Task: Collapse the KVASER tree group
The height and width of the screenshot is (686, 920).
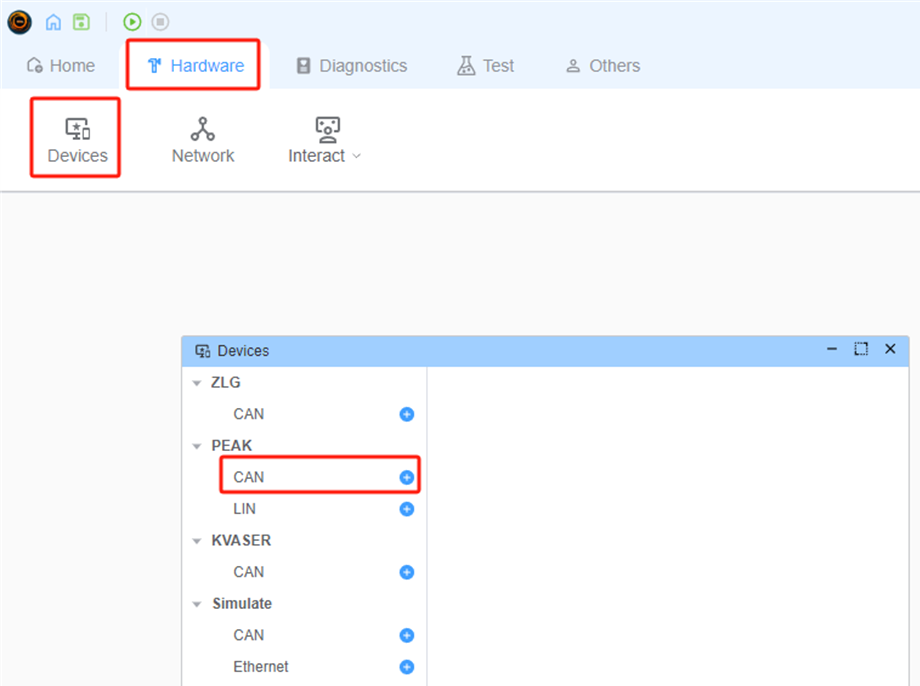Action: 197,541
